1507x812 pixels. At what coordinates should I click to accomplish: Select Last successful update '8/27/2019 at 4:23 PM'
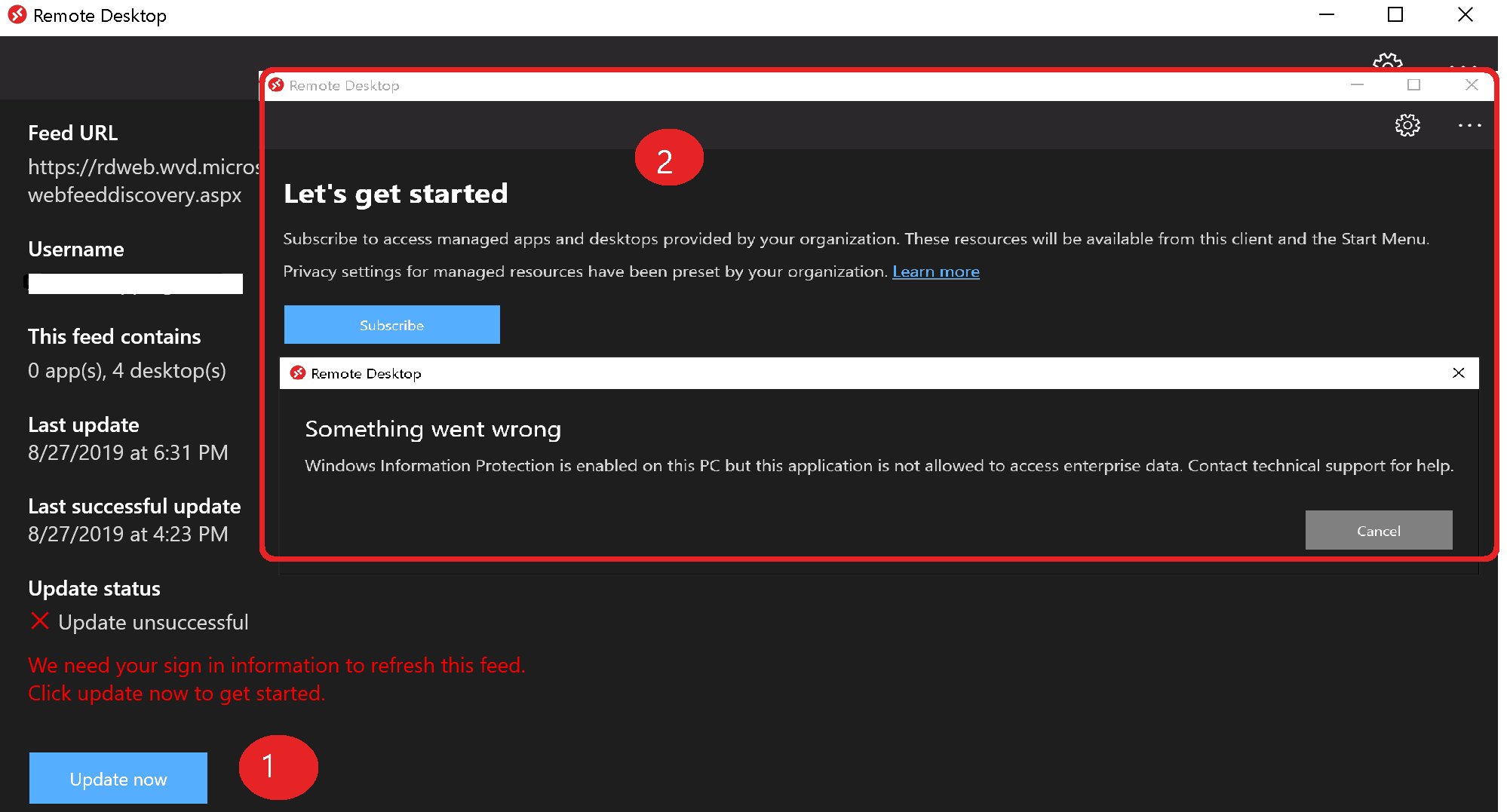[x=128, y=534]
